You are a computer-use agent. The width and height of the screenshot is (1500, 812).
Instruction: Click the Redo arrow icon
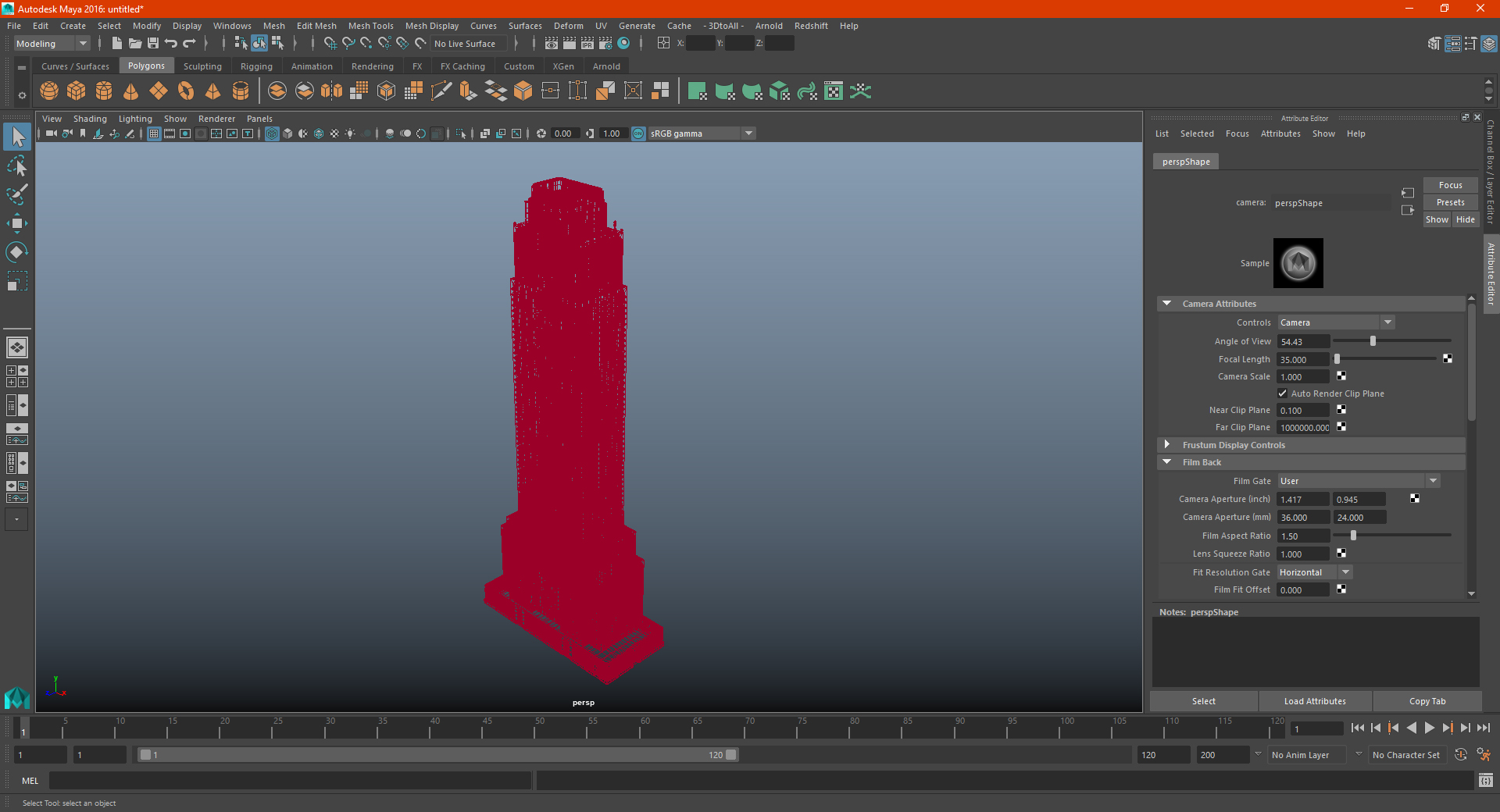189,43
